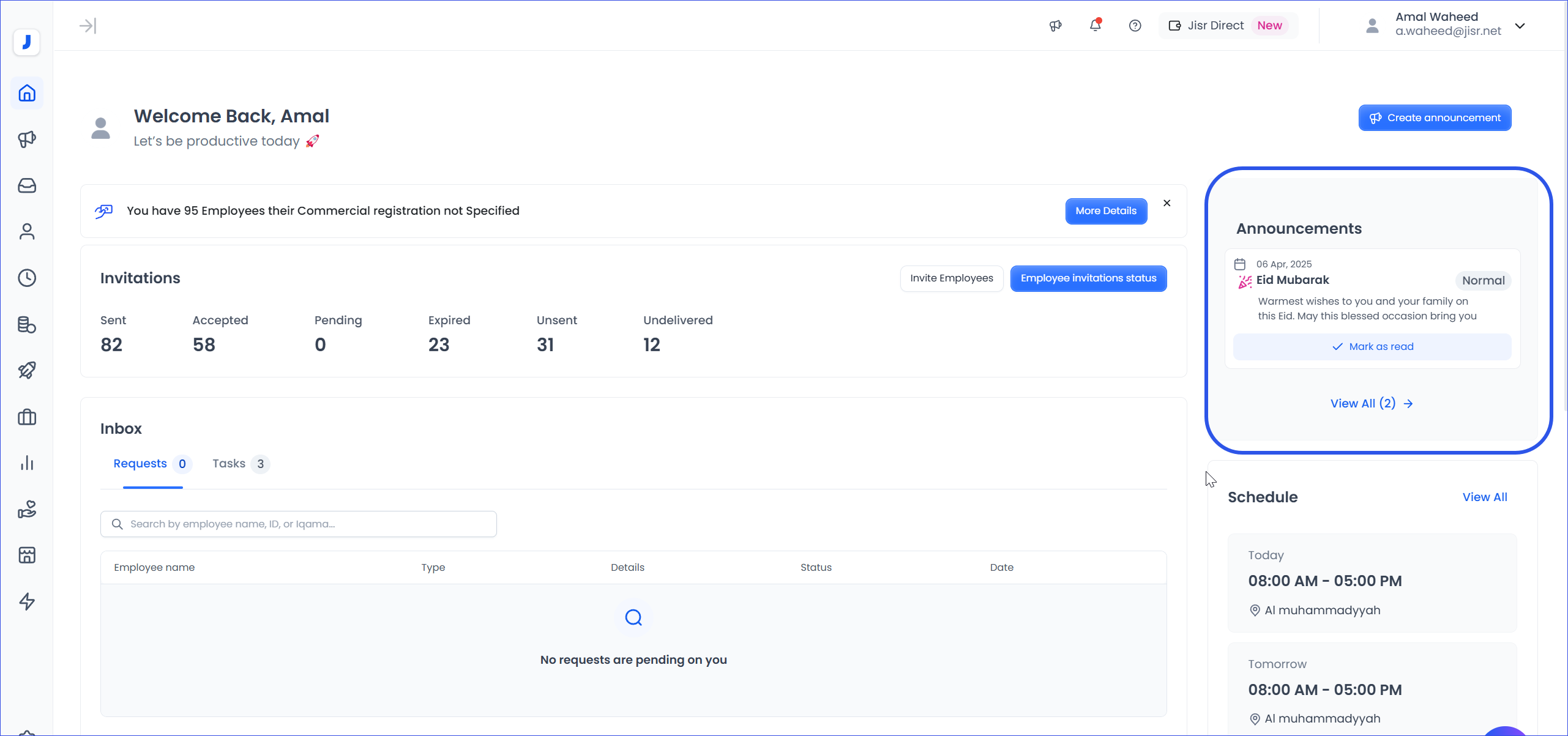Expand View All (2) announcements
The height and width of the screenshot is (736, 1568).
click(1372, 404)
